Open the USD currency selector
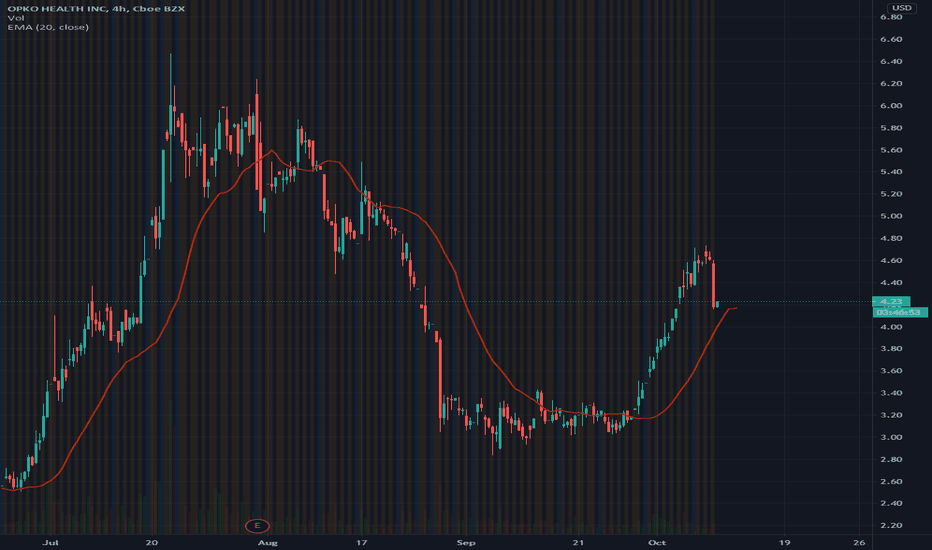The width and height of the screenshot is (932, 550). tap(902, 8)
